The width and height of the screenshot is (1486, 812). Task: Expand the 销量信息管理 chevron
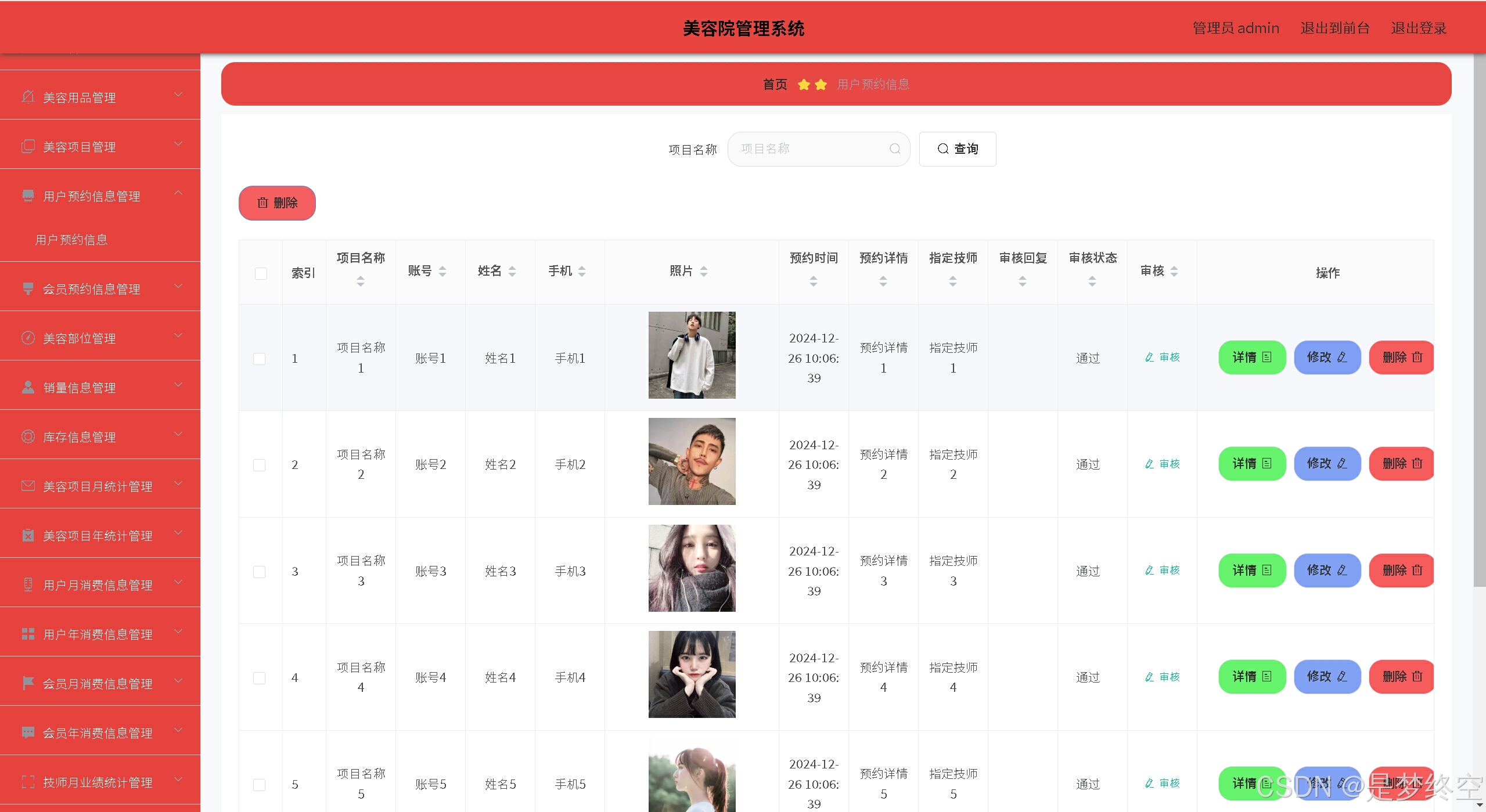pyautogui.click(x=178, y=385)
